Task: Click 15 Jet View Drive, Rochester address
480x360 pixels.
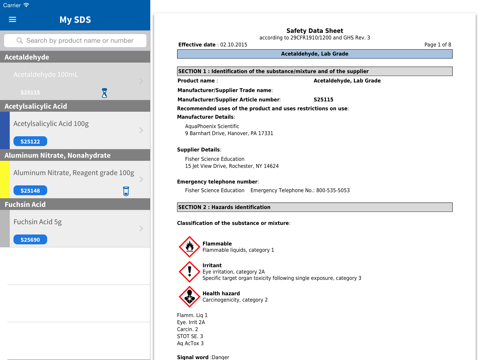Action: (x=232, y=166)
